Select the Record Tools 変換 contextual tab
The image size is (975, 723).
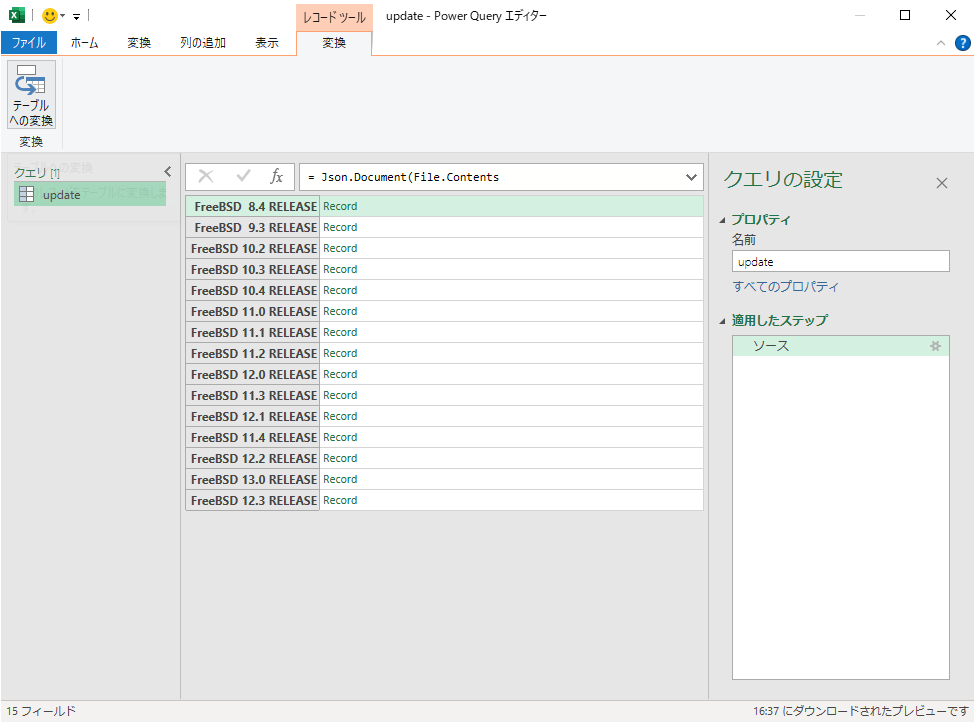(x=334, y=43)
